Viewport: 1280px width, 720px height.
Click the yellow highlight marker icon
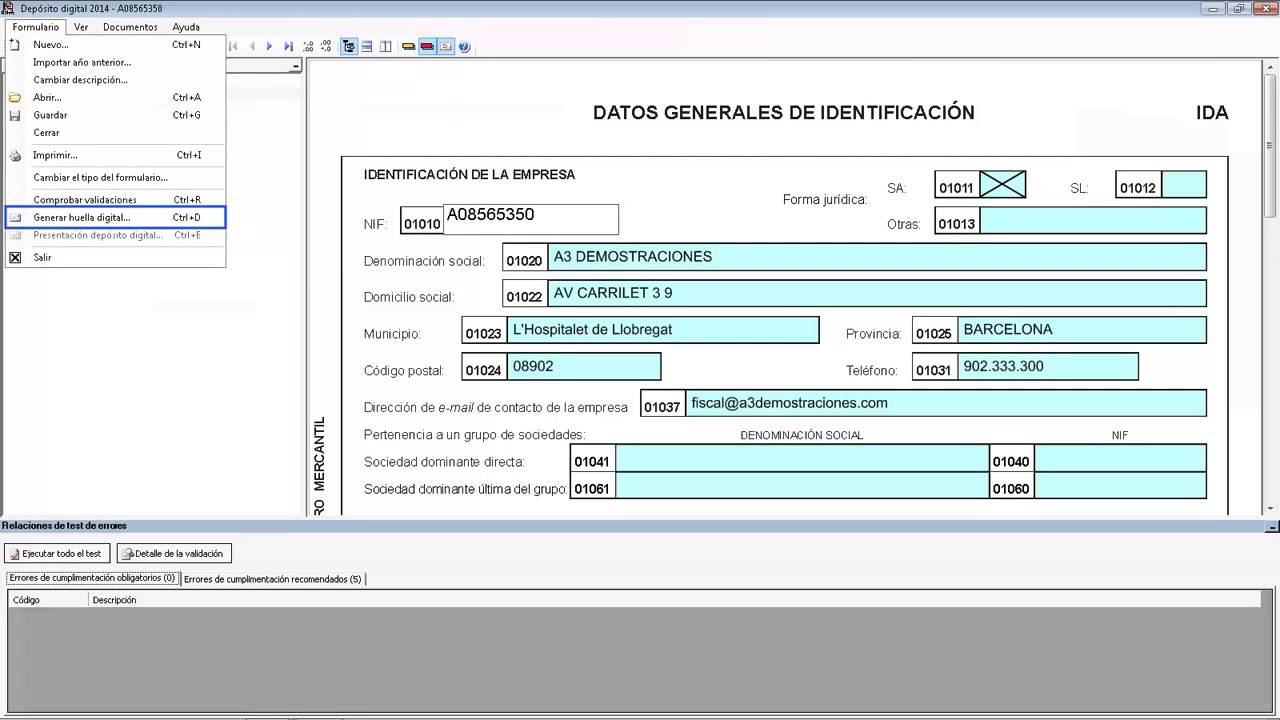coord(409,46)
